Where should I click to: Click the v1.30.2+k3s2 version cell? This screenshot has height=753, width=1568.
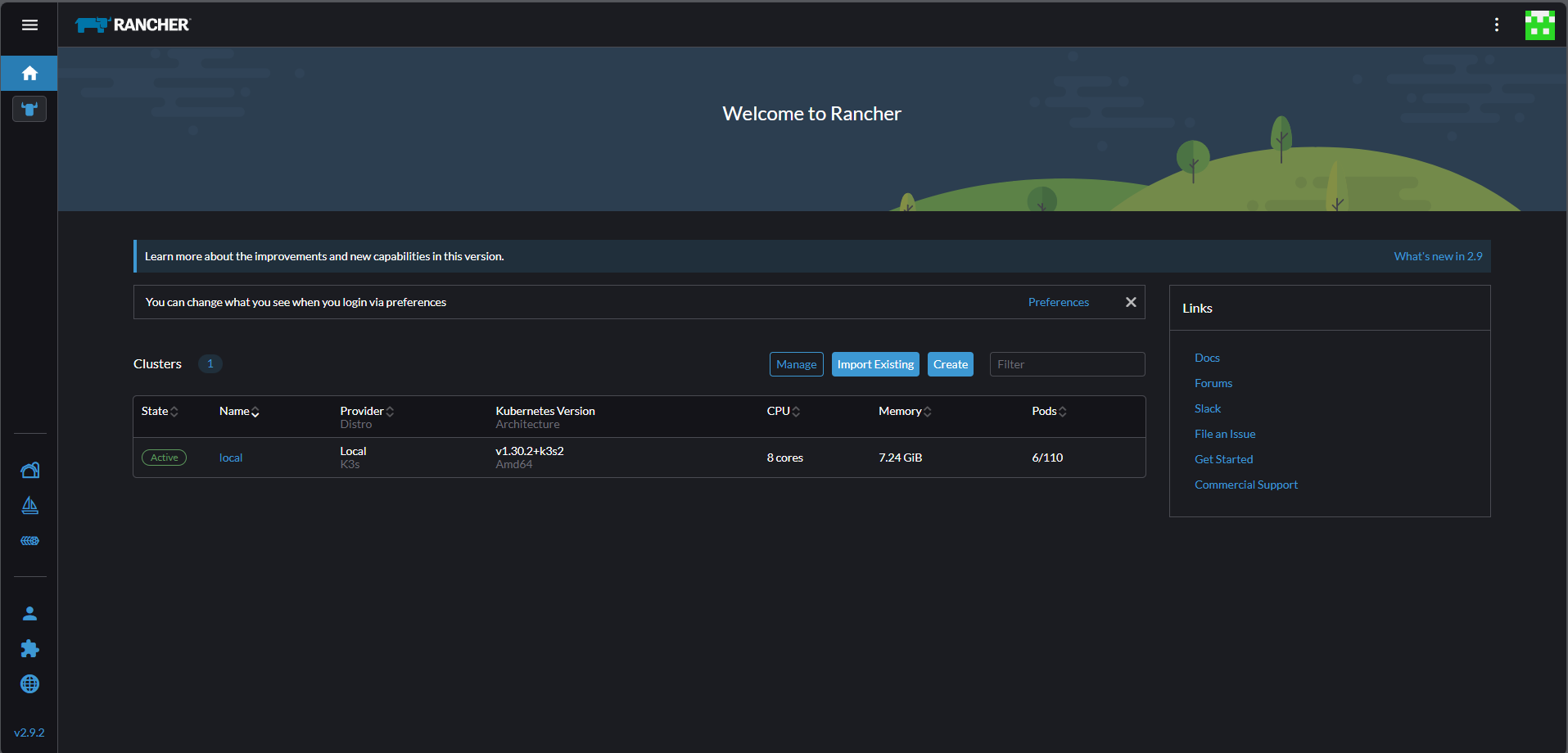click(x=530, y=451)
